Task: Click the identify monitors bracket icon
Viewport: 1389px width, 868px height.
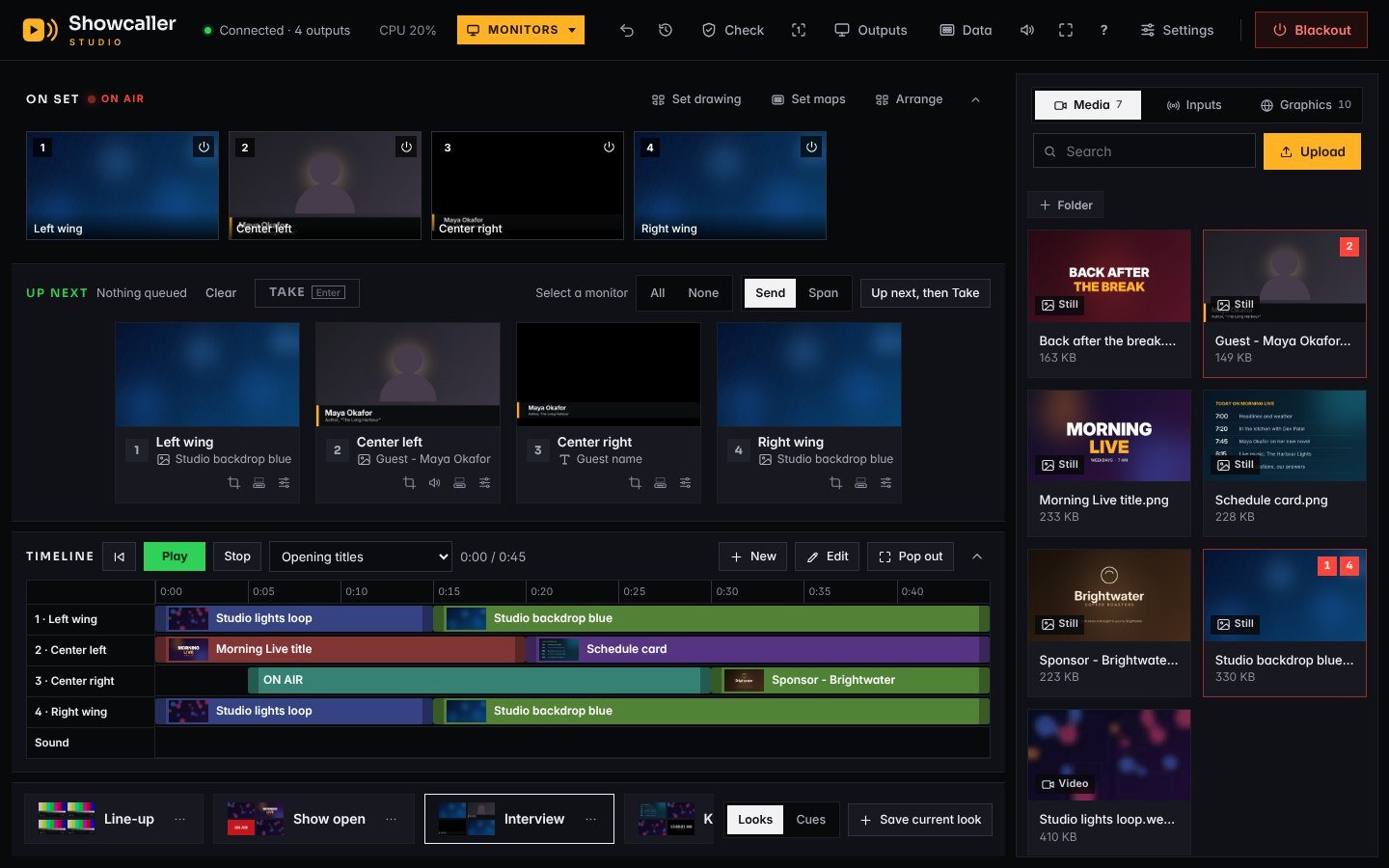Action: tap(799, 30)
